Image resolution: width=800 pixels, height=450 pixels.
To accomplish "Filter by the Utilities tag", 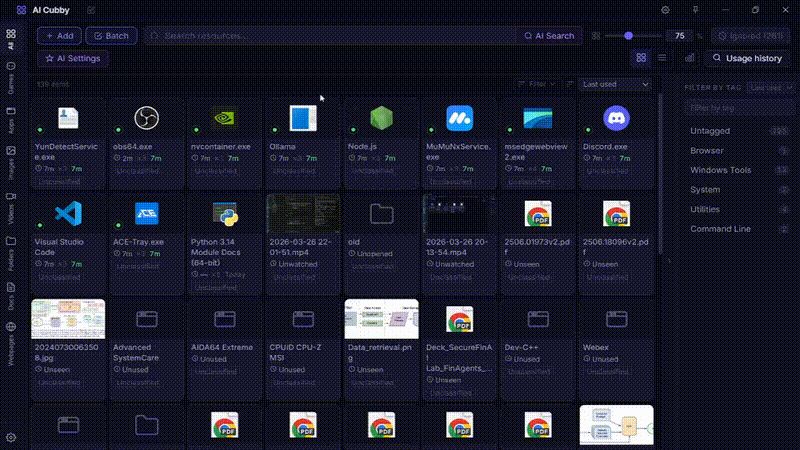I will click(x=739, y=209).
